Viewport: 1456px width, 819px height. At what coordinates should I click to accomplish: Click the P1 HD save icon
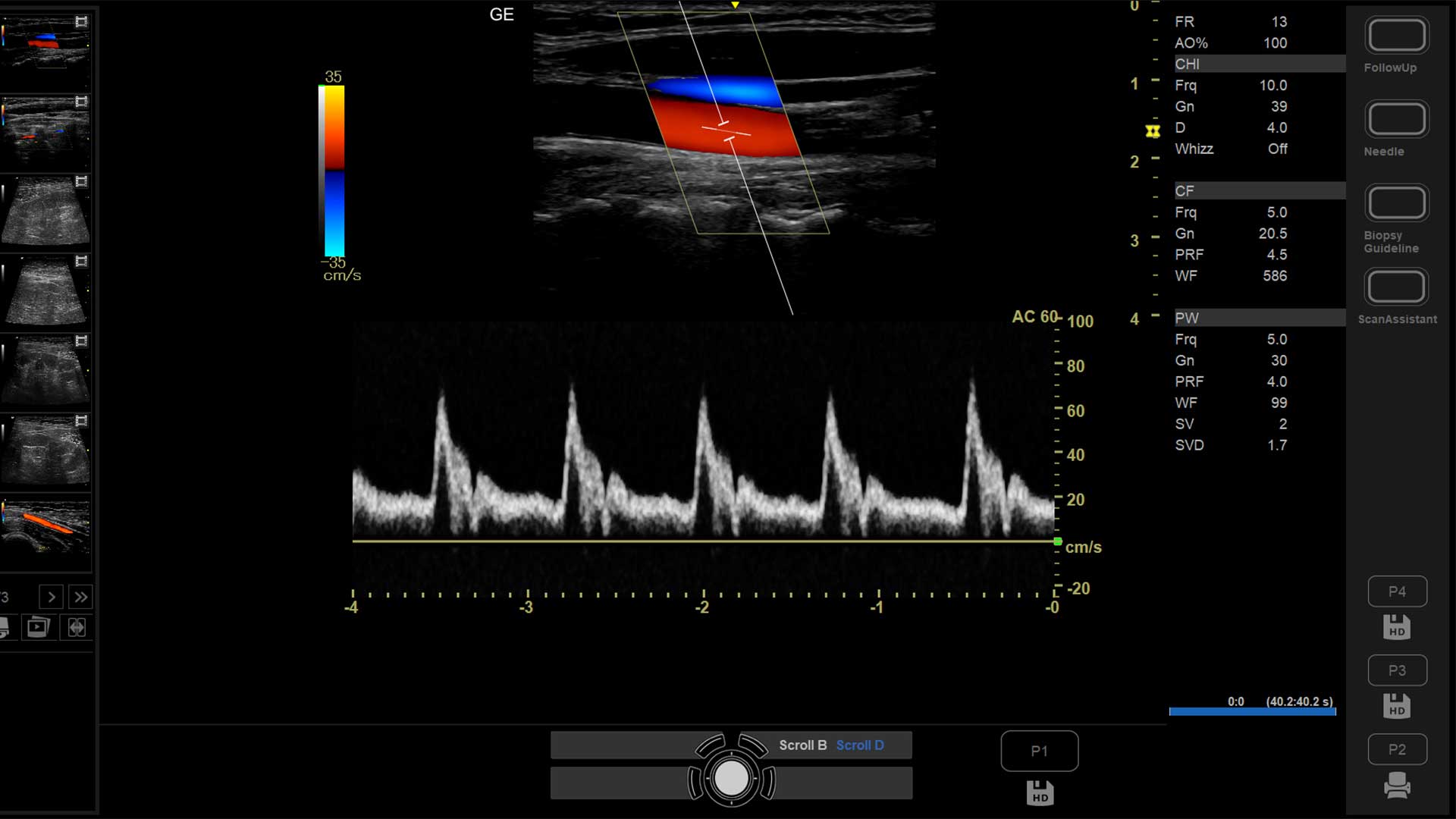pyautogui.click(x=1040, y=793)
